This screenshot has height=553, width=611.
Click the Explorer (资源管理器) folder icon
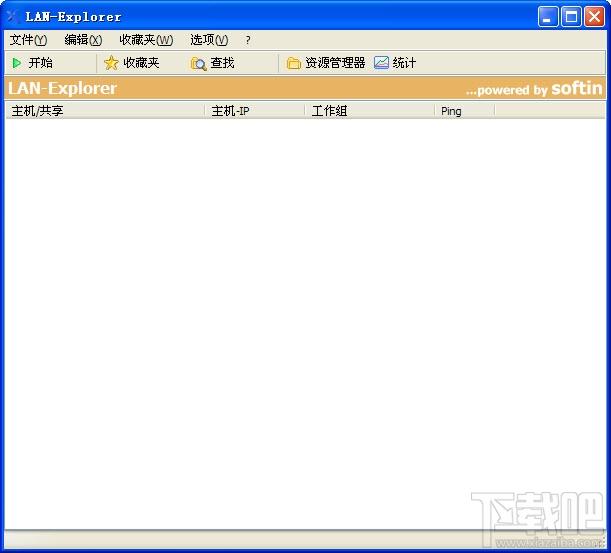pyautogui.click(x=293, y=63)
